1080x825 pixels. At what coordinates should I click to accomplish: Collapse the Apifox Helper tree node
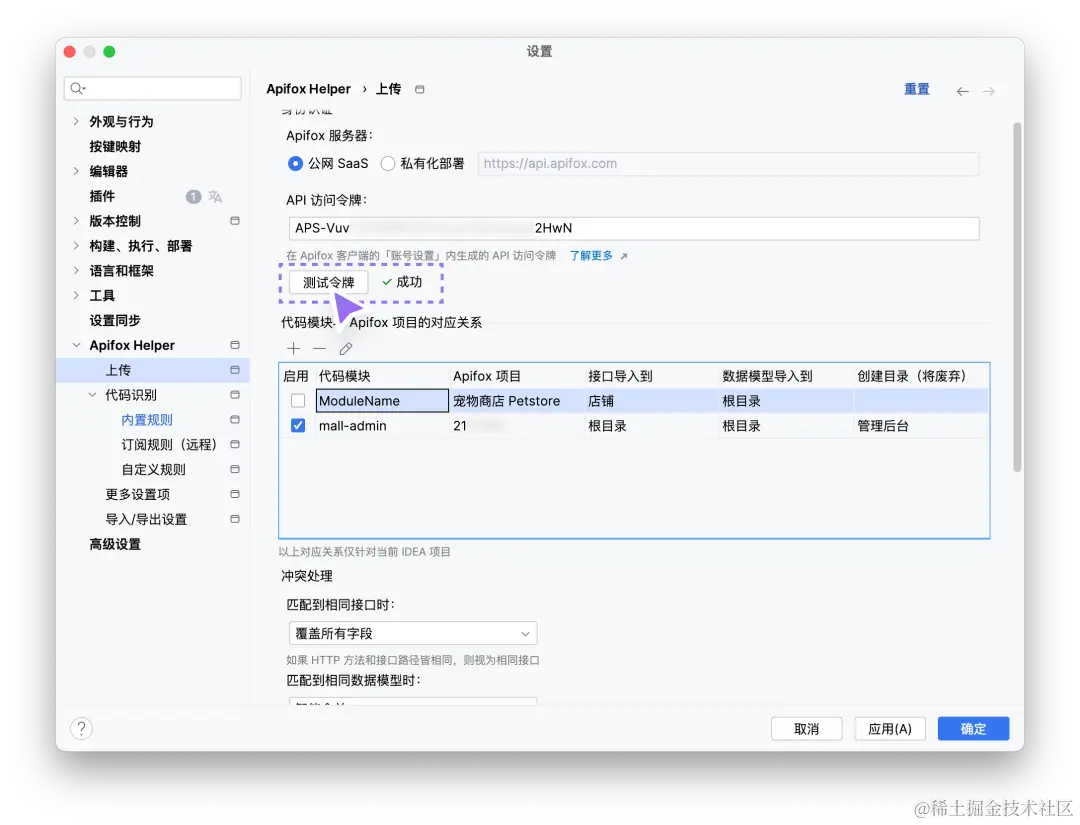pos(76,345)
